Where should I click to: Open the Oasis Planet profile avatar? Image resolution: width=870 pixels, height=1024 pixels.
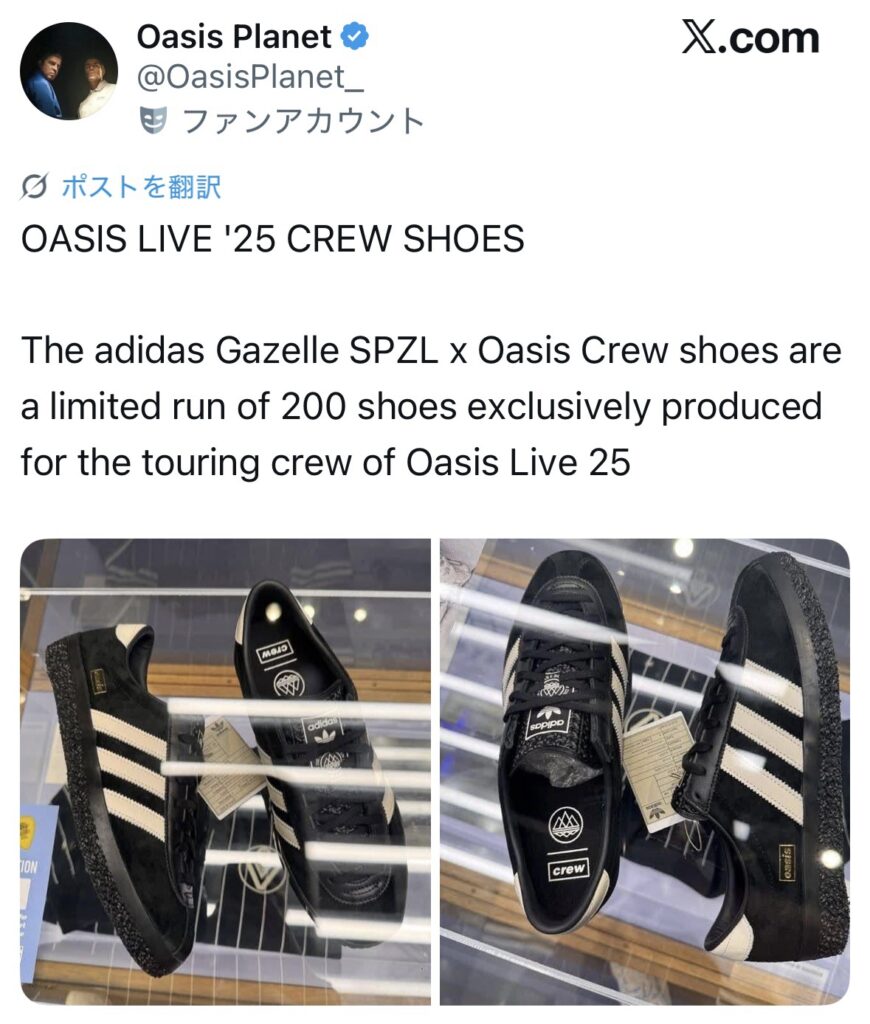click(x=69, y=71)
